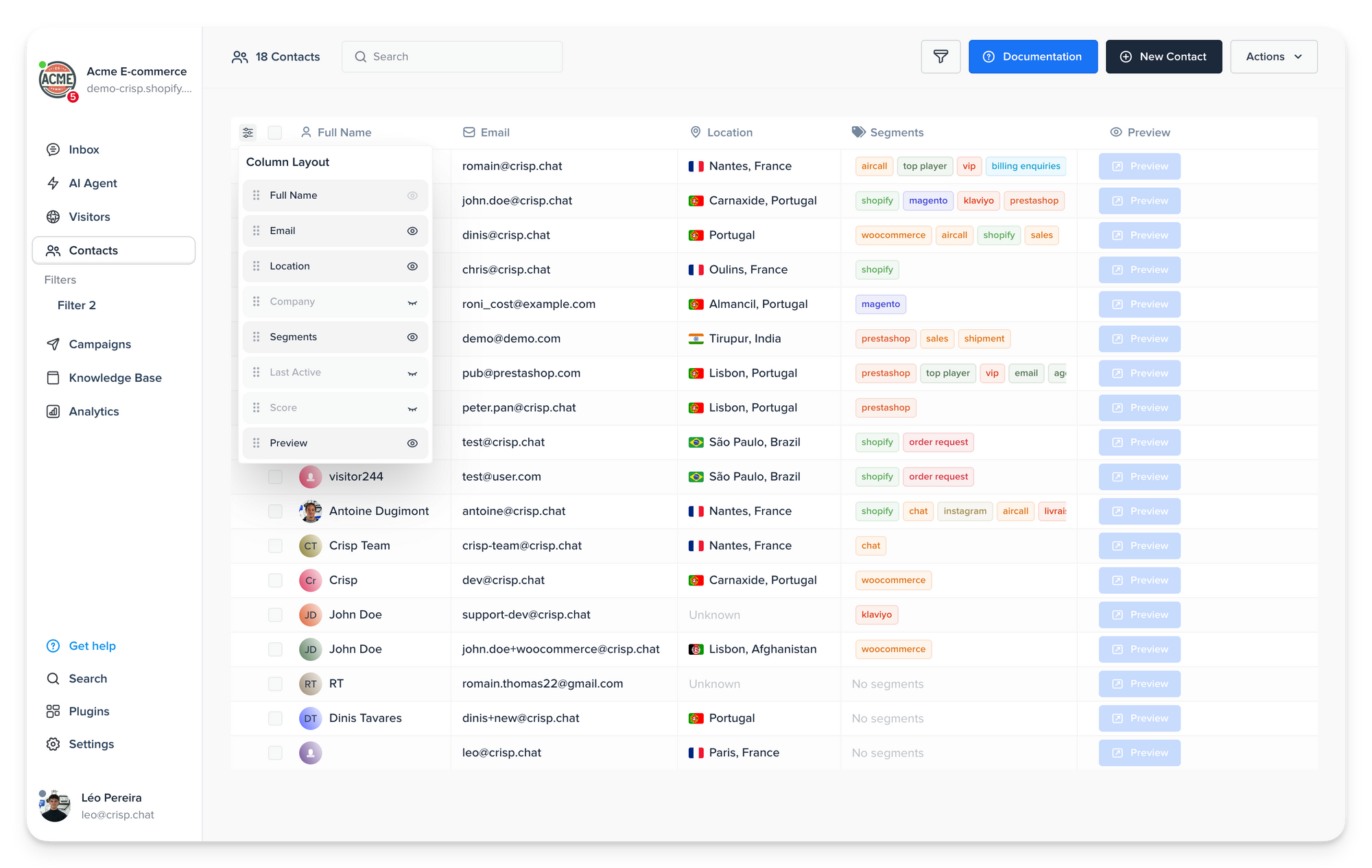Check the checkbox for Dinis Tavares
This screenshot has width=1372, height=868.
(275, 719)
